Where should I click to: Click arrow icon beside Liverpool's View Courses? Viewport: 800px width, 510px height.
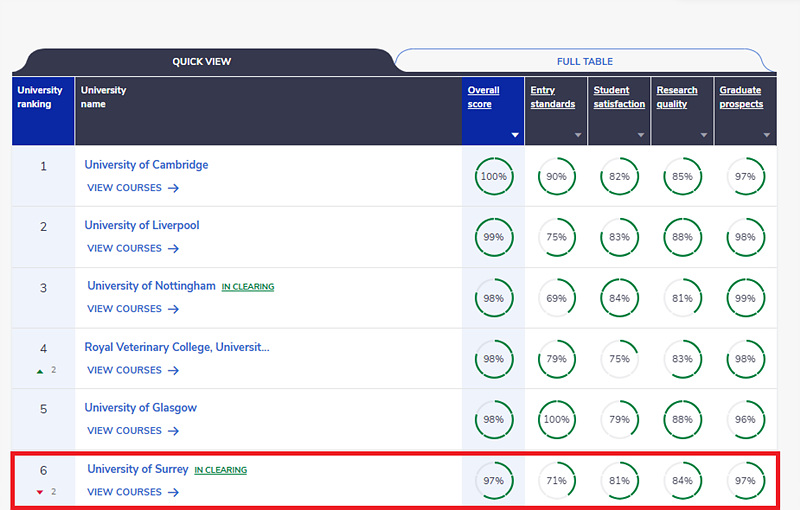(x=173, y=248)
